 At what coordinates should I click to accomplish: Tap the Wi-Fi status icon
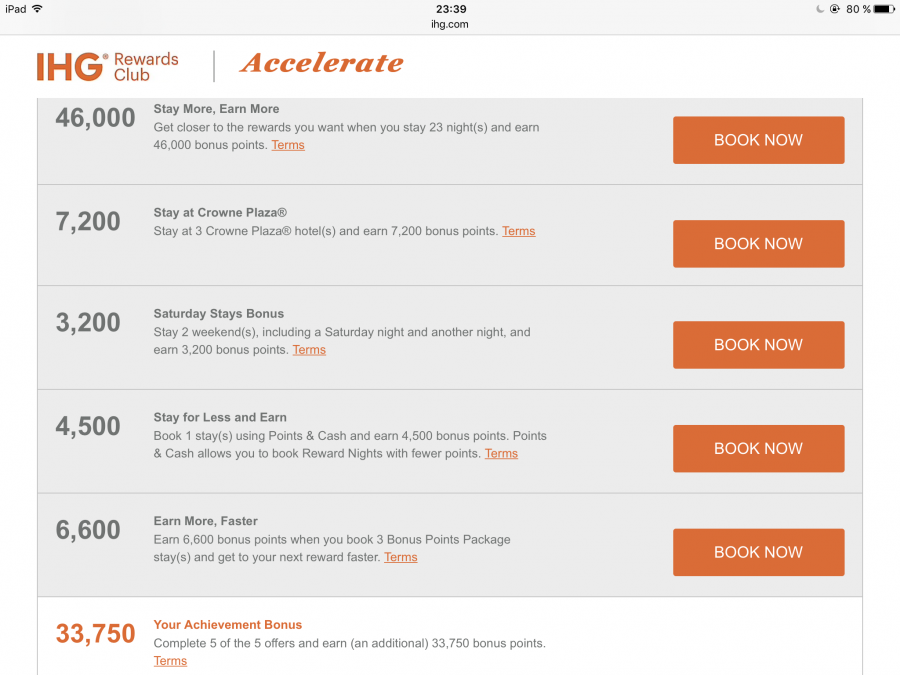pyautogui.click(x=37, y=9)
